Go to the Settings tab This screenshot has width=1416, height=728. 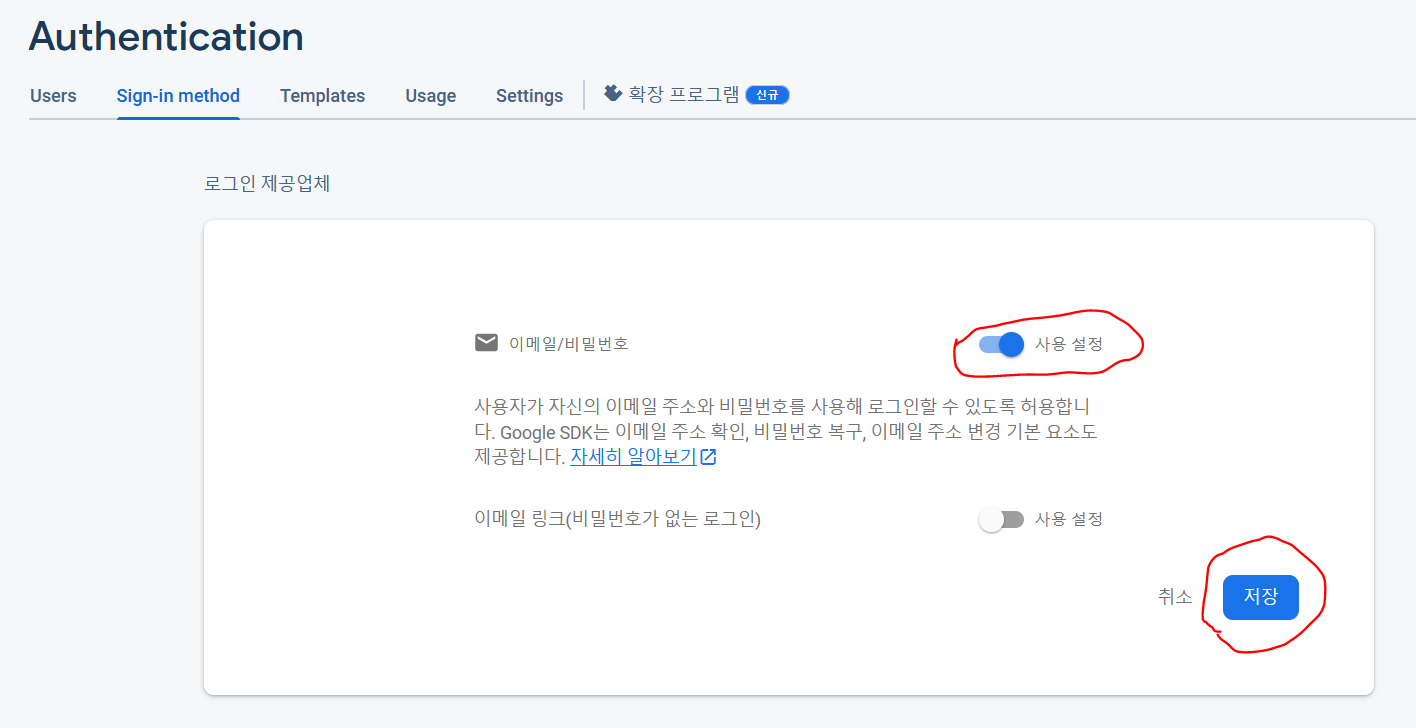[x=529, y=96]
